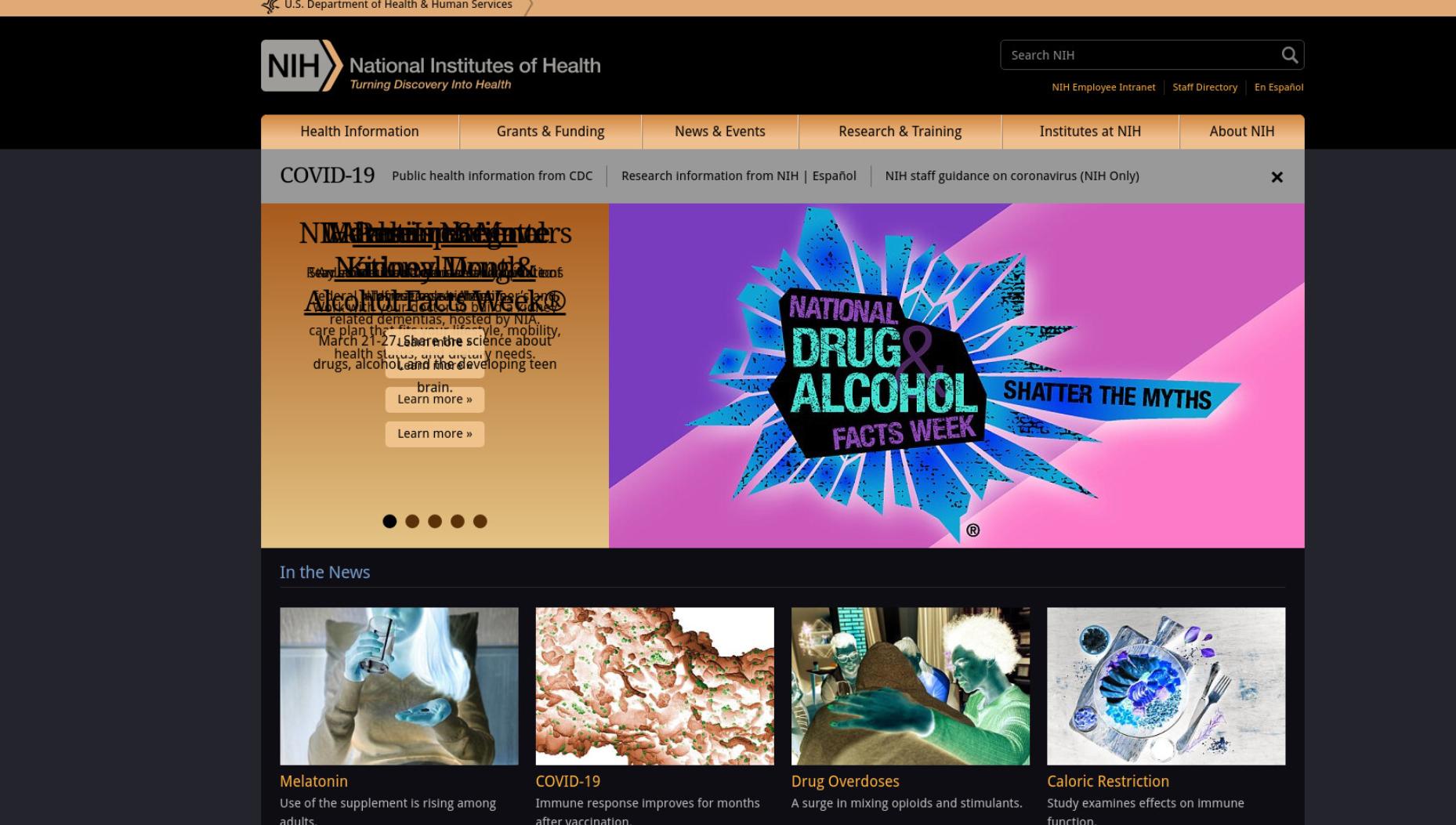
Task: Open the Melatonin headline link
Action: [x=313, y=781]
